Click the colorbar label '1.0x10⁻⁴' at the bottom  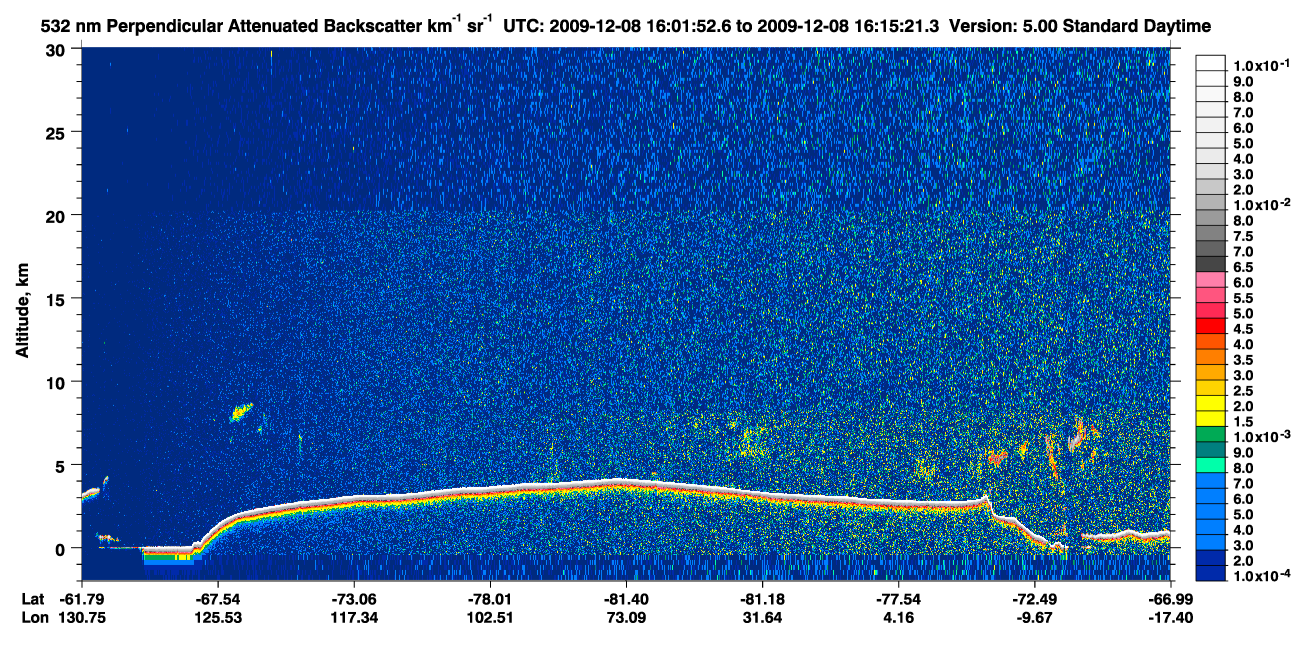pos(1260,577)
